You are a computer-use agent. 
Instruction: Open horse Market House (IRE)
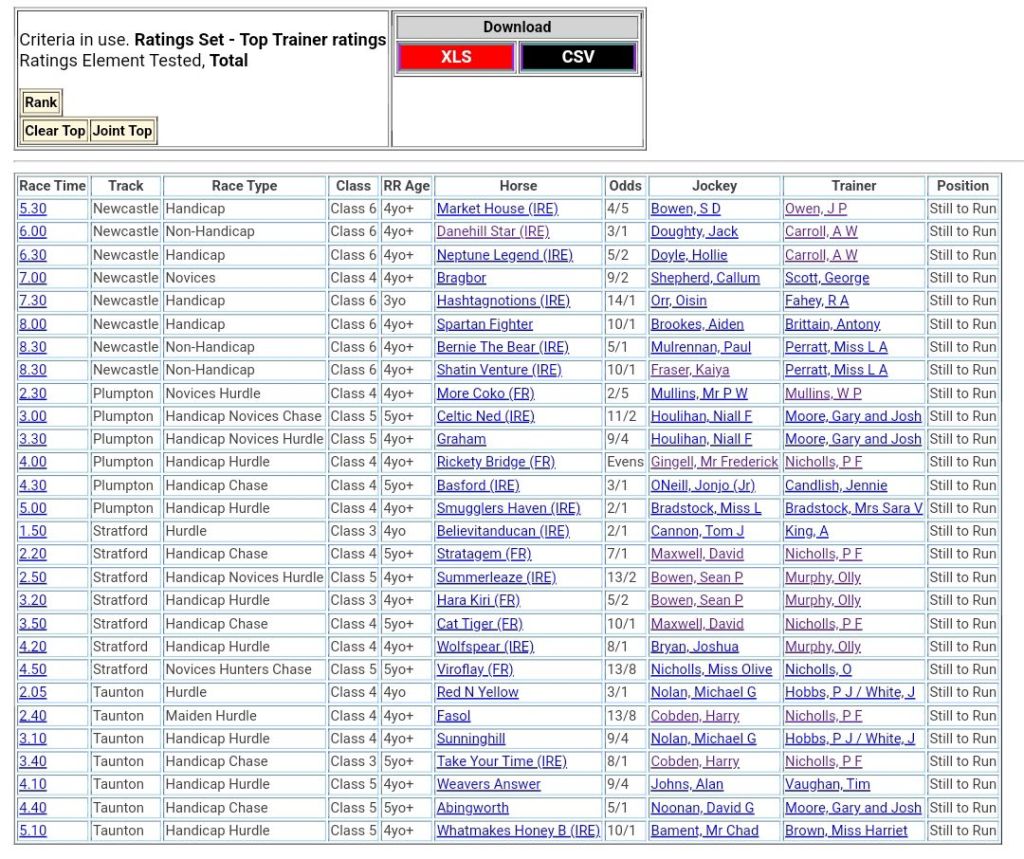(x=497, y=209)
